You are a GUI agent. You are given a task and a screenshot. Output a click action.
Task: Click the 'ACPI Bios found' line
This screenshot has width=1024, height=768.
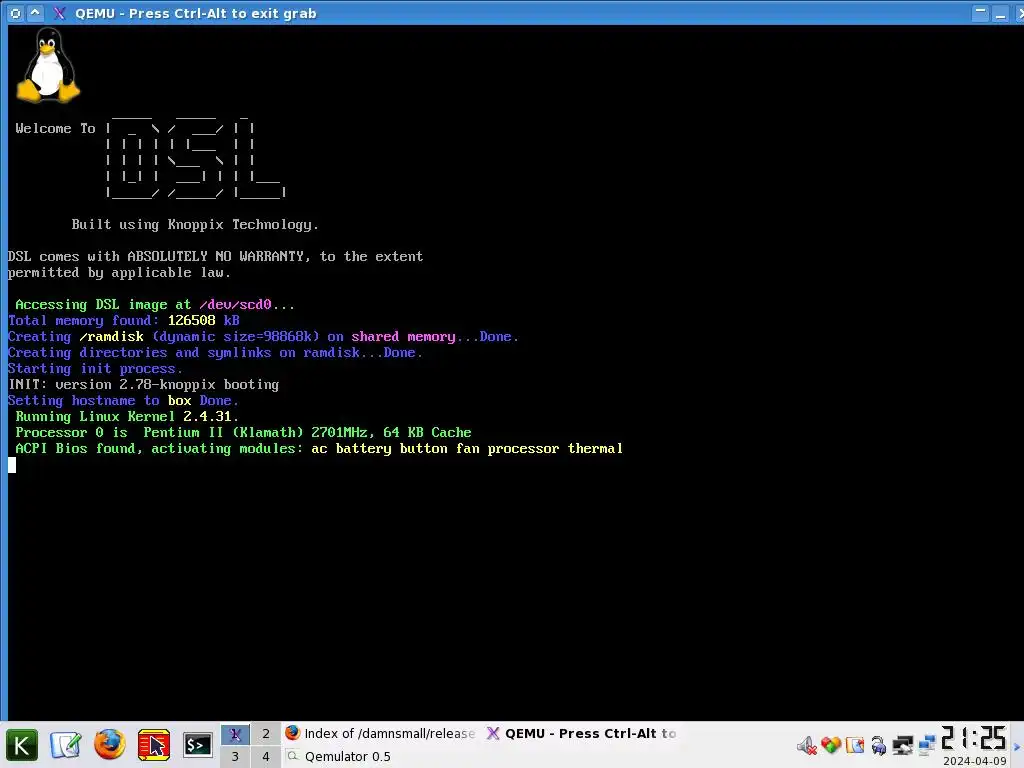tap(319, 449)
